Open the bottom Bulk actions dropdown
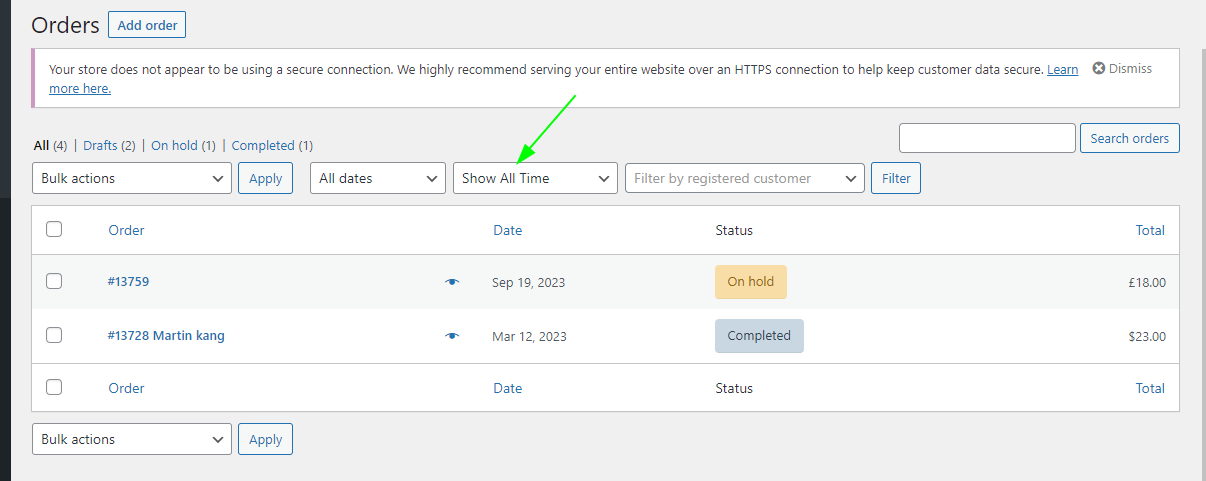This screenshot has width=1206, height=481. (x=132, y=439)
